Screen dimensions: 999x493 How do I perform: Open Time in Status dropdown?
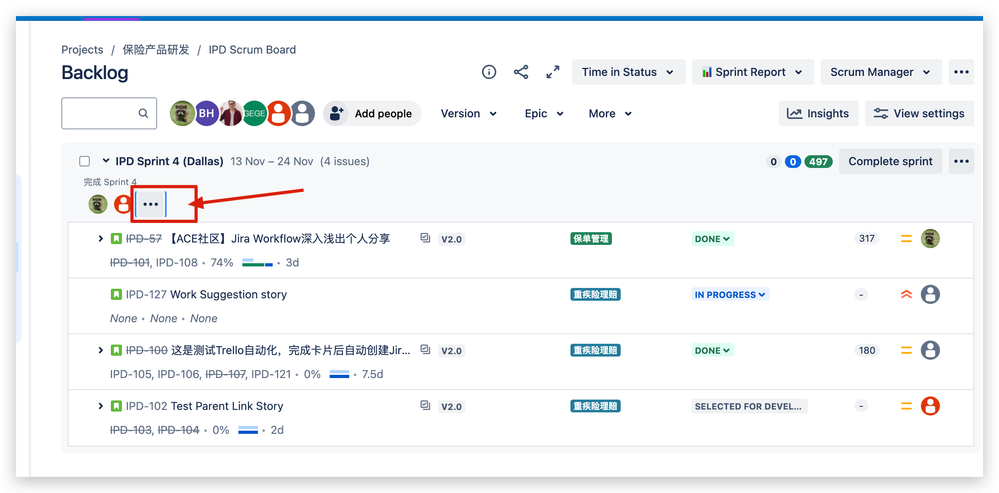pos(628,72)
